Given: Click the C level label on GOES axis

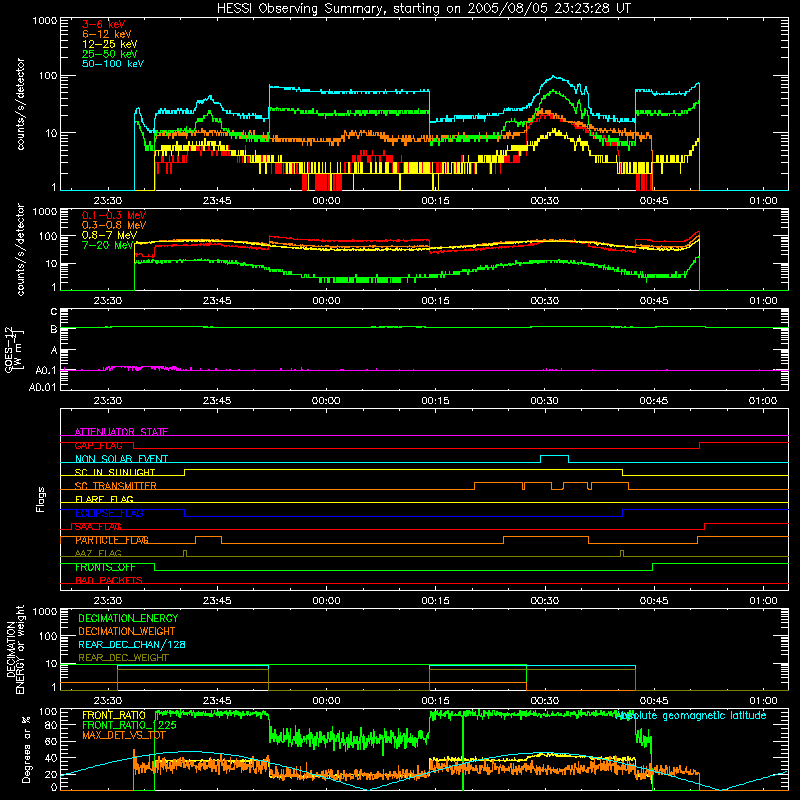Looking at the screenshot, I should [54, 312].
